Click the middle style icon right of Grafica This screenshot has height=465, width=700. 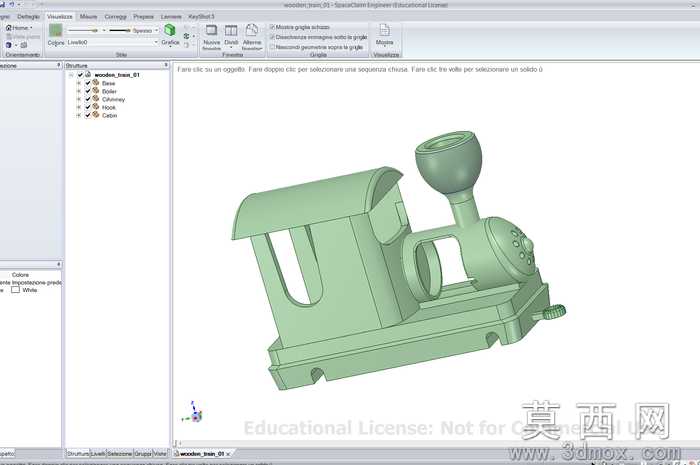point(187,36)
